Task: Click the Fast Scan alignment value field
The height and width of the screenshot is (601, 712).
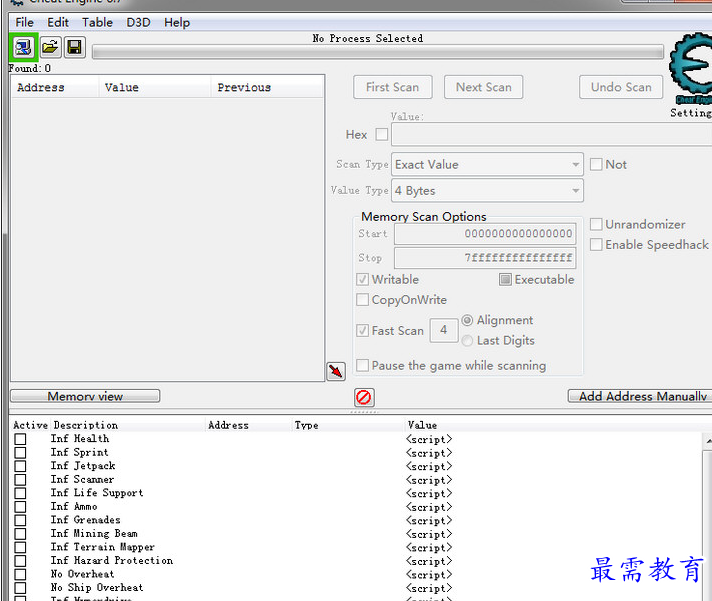Action: (x=444, y=330)
